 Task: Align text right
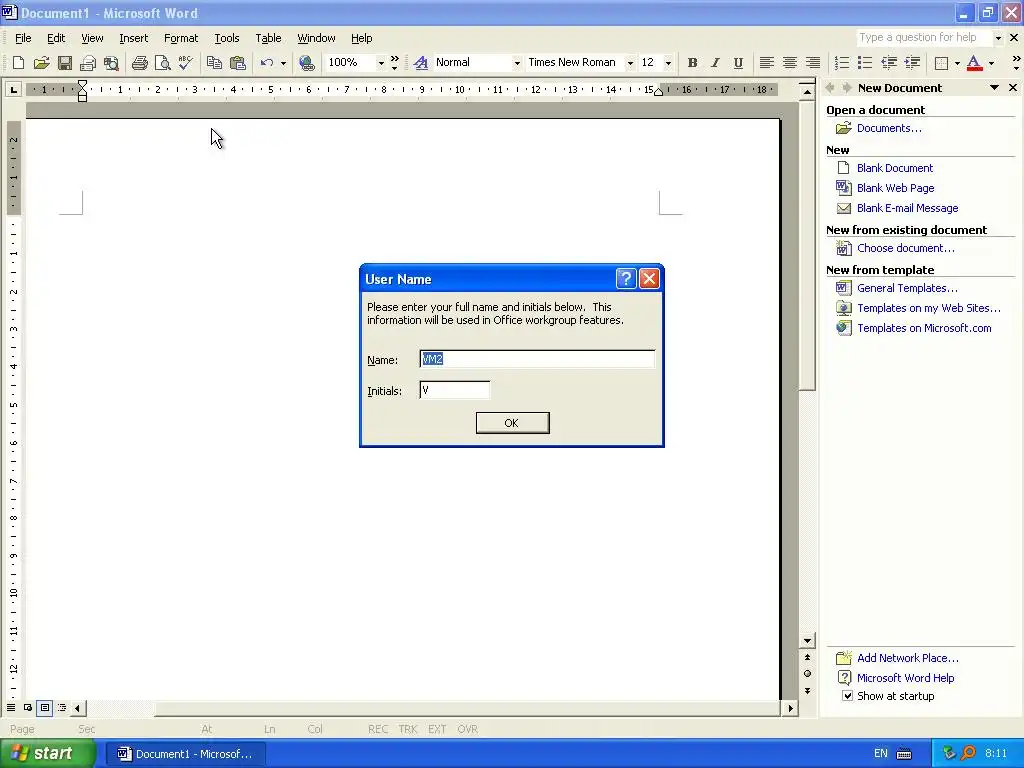coord(812,63)
